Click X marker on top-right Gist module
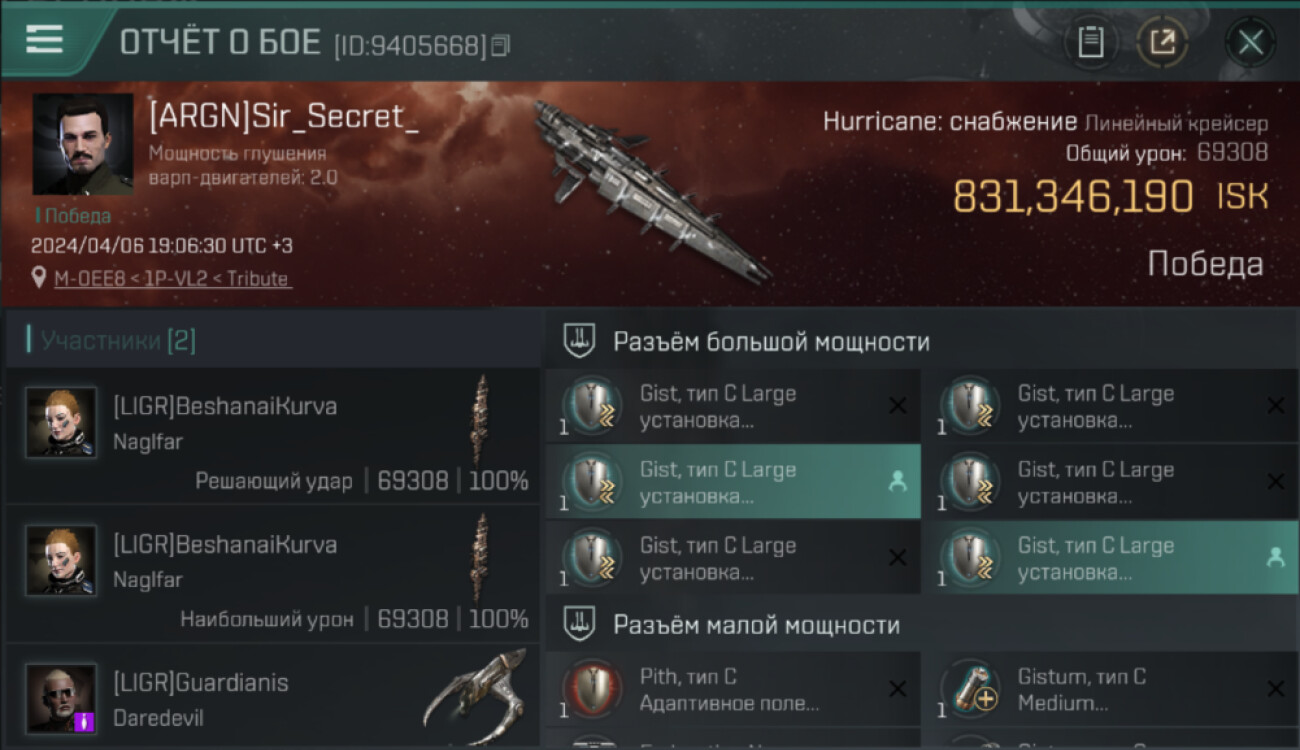 click(x=1275, y=406)
